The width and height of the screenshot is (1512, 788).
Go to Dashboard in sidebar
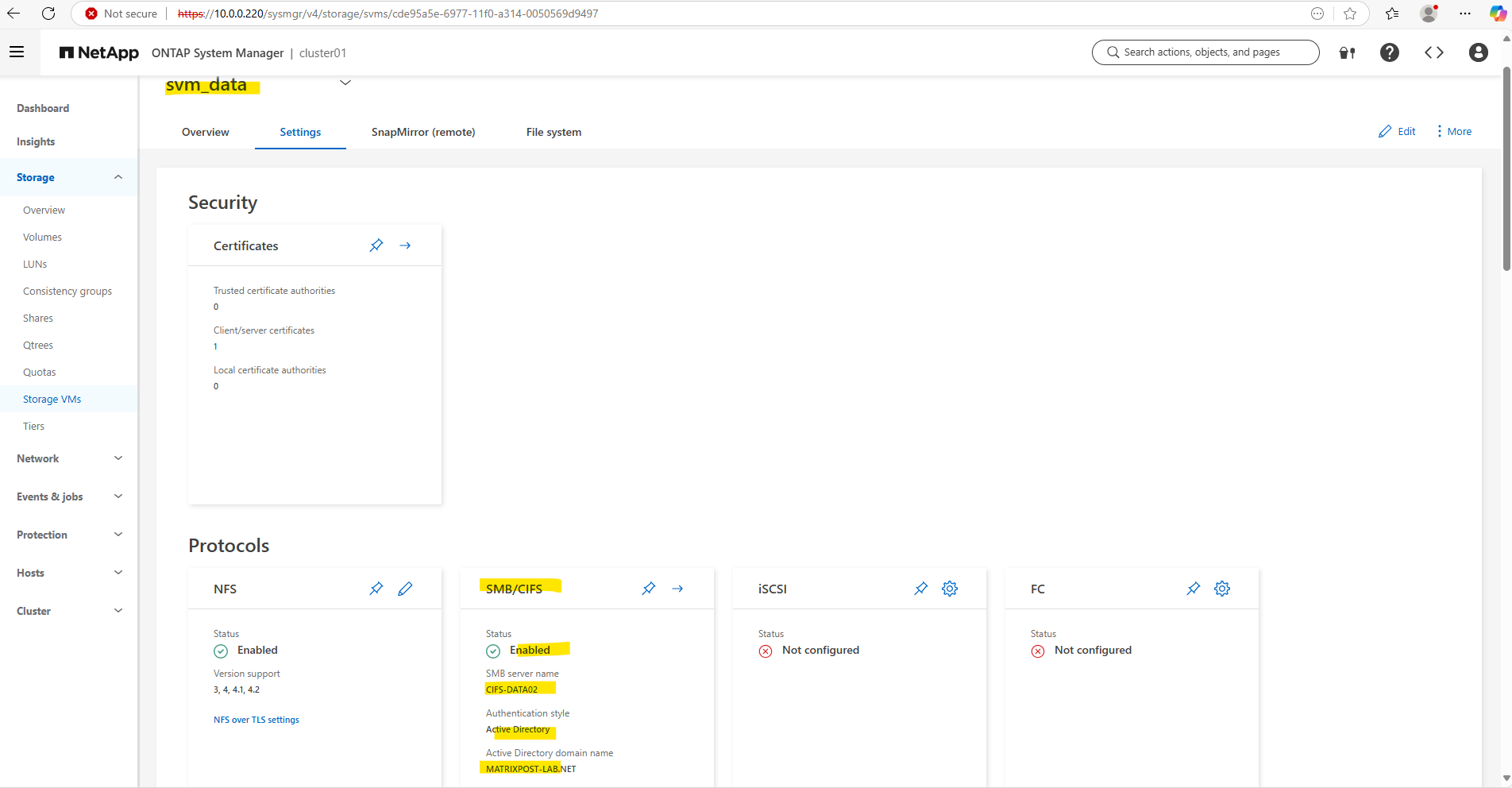(43, 108)
